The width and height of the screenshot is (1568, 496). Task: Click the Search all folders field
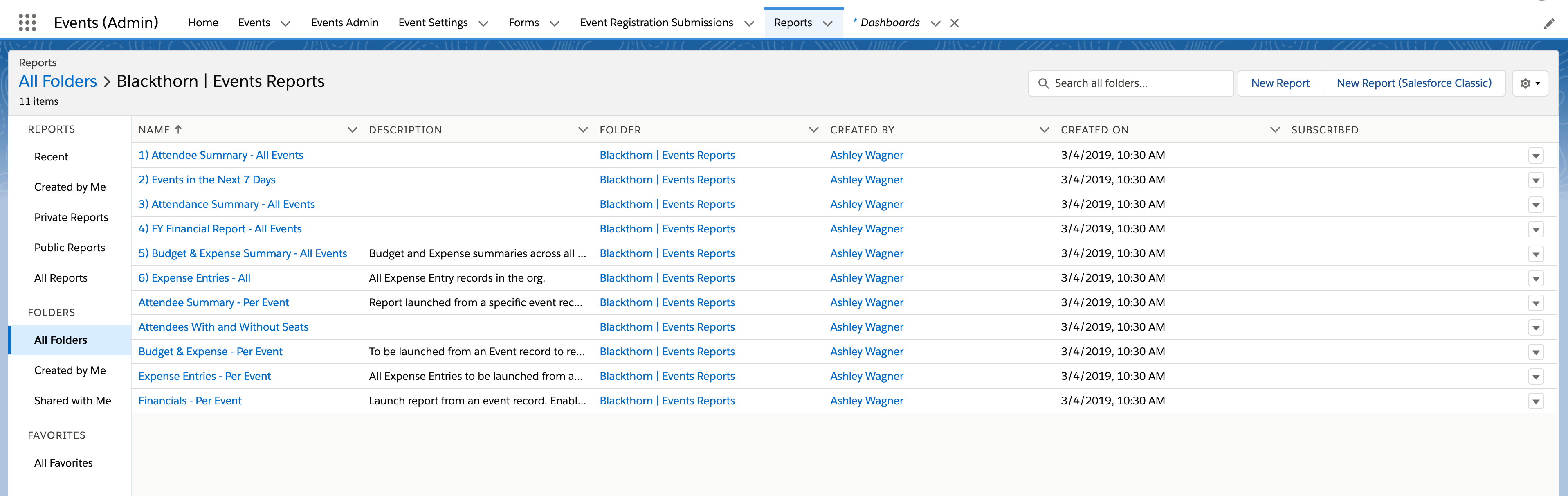point(1138,83)
